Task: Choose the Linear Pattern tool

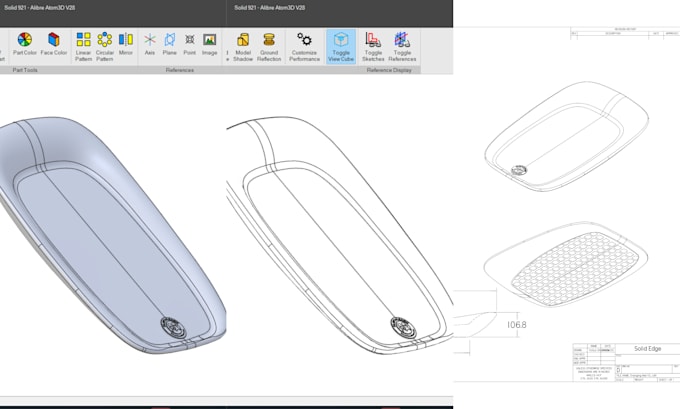Action: pyautogui.click(x=83, y=46)
